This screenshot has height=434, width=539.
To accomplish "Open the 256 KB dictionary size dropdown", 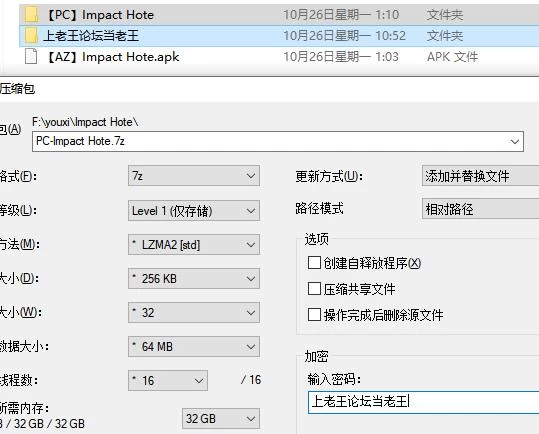I will [194, 278].
